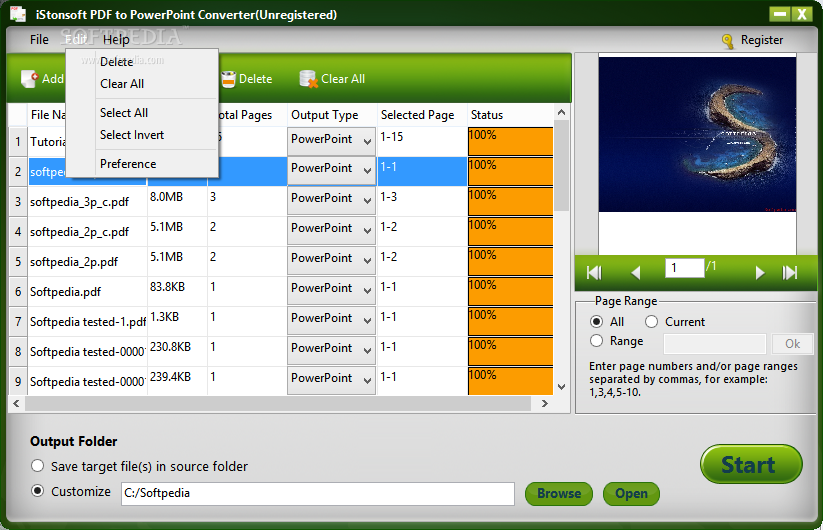Image resolution: width=823 pixels, height=530 pixels.
Task: Click the preview page number field
Action: 684,268
